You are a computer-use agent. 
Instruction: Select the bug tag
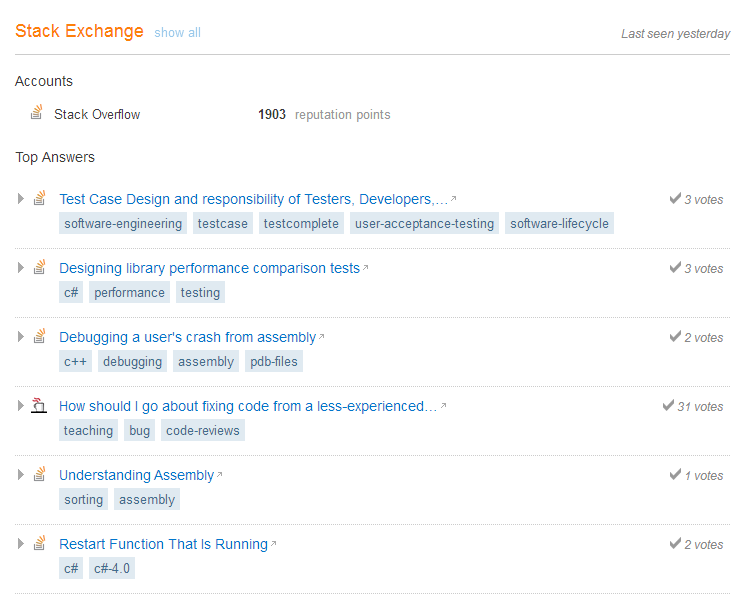click(139, 430)
